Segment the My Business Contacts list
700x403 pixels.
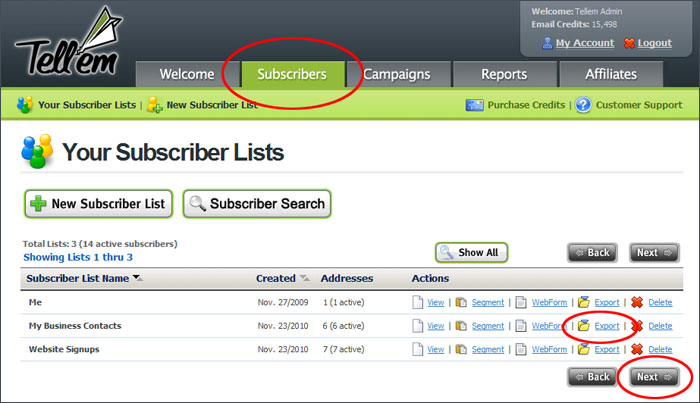click(488, 326)
